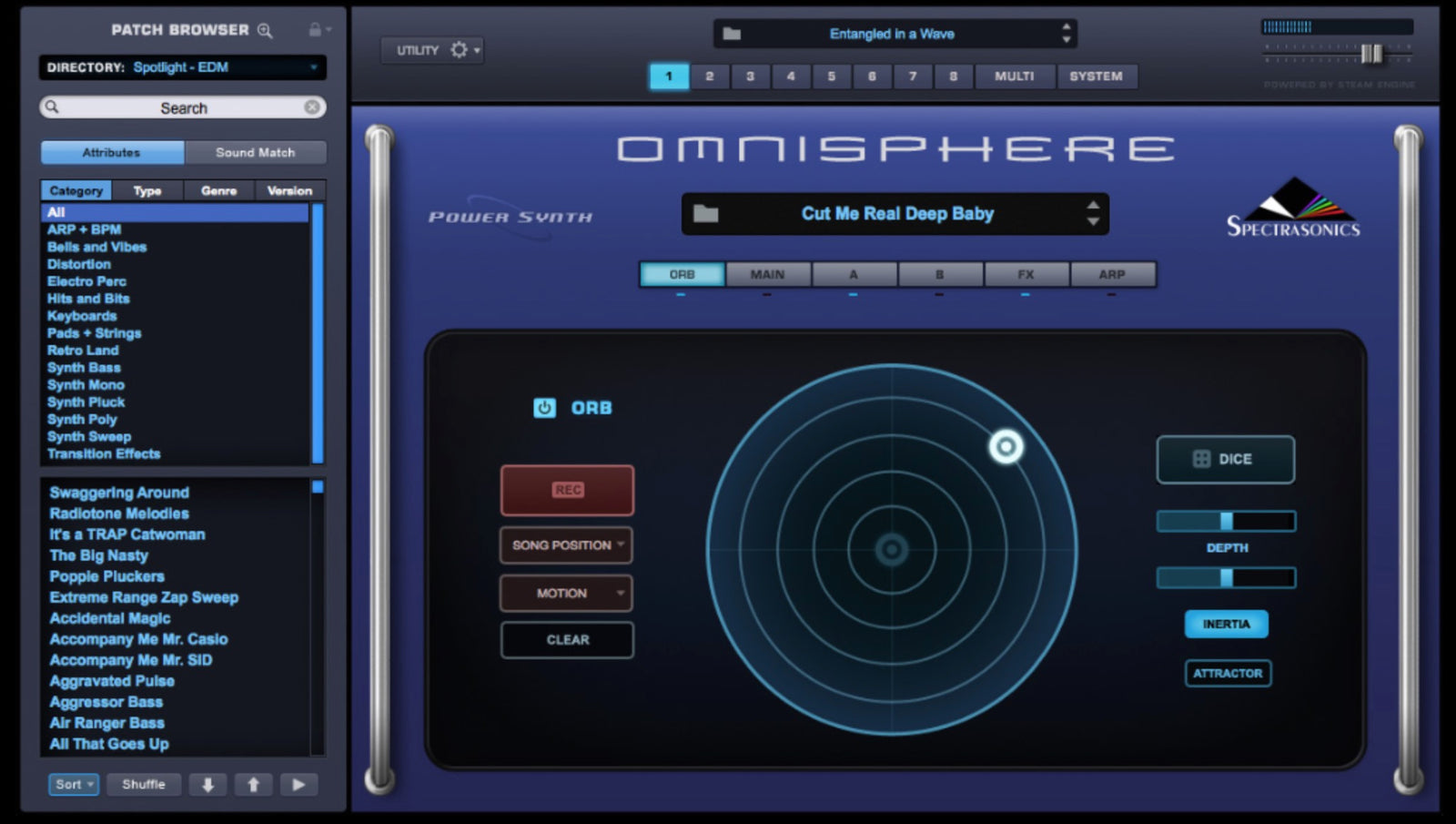
Task: Select the Version attribute column
Action: click(x=289, y=190)
